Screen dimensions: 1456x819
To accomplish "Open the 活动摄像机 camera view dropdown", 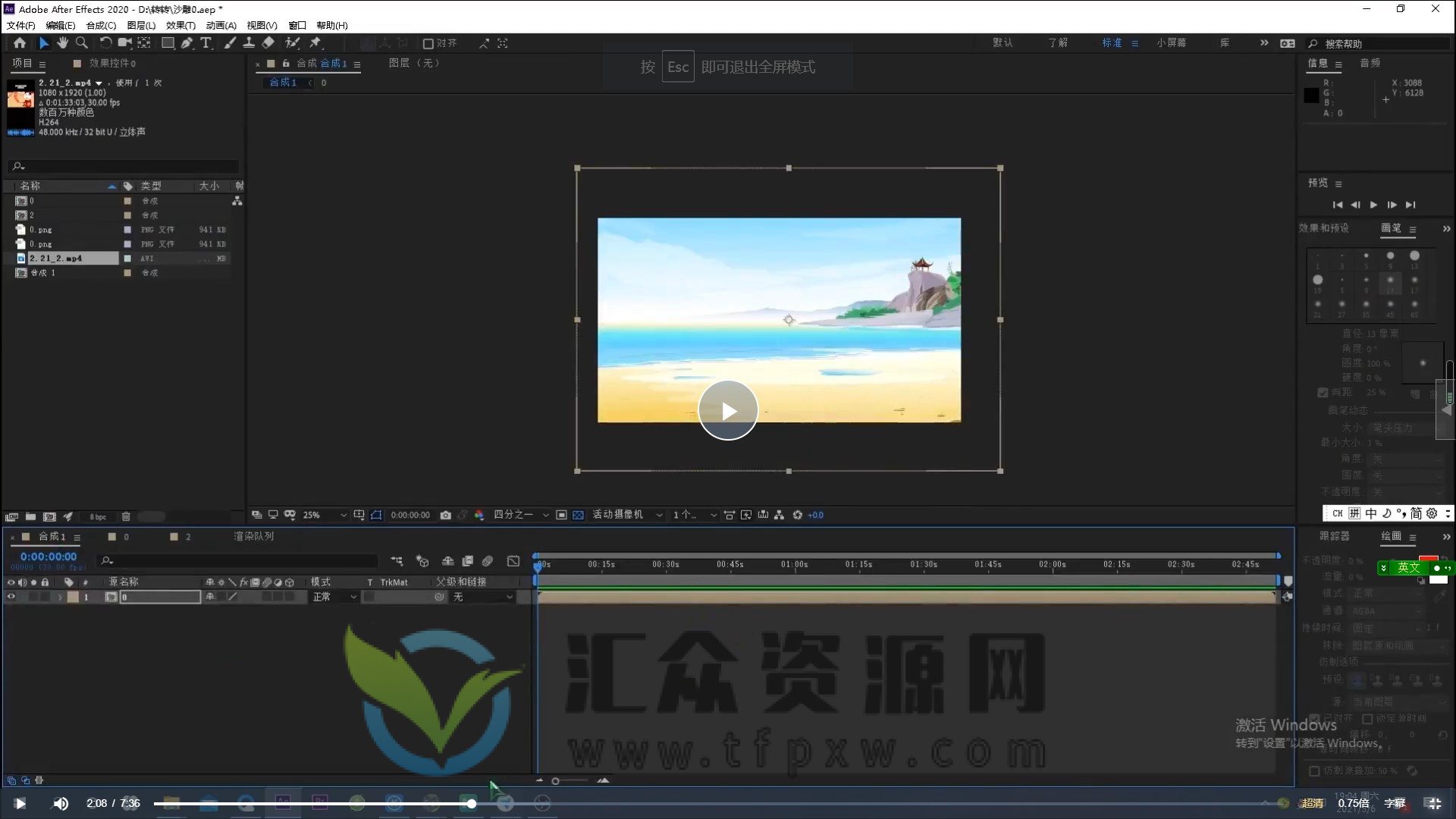I will tap(622, 515).
